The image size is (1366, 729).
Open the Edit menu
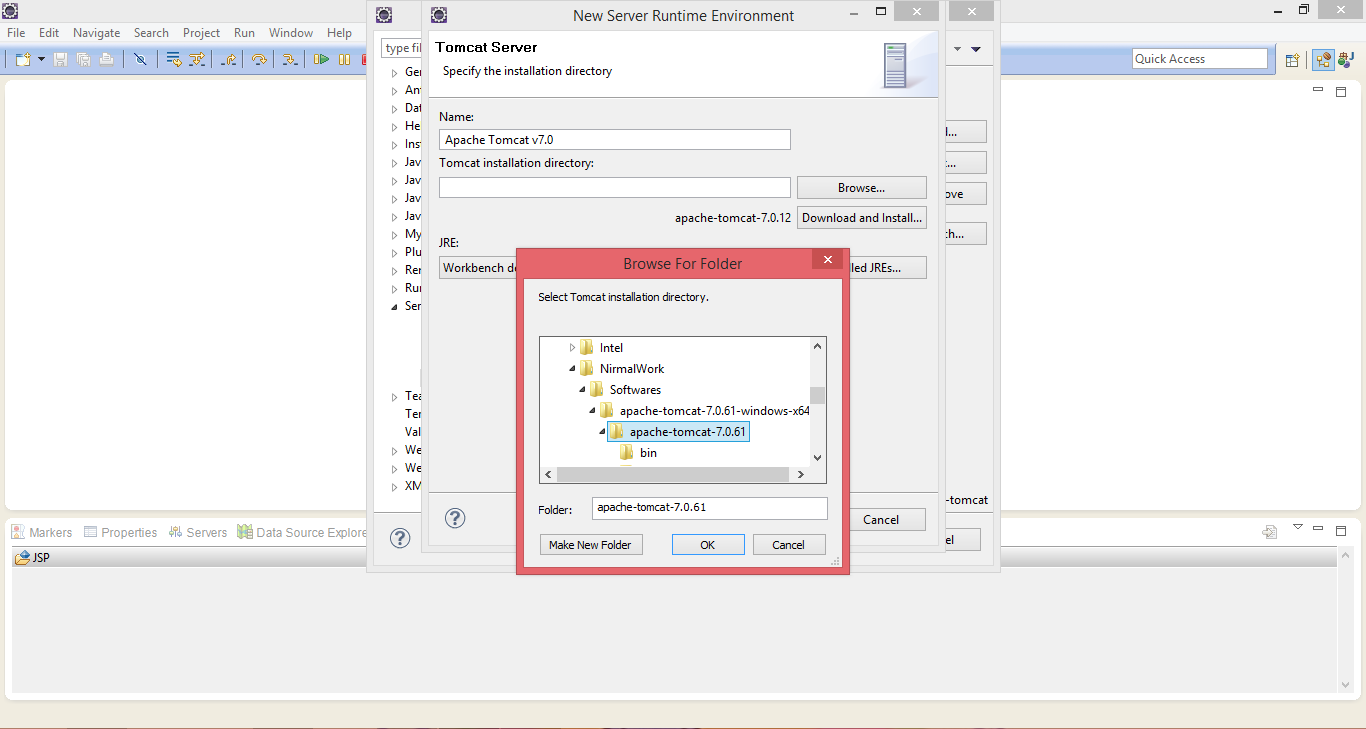[x=49, y=33]
